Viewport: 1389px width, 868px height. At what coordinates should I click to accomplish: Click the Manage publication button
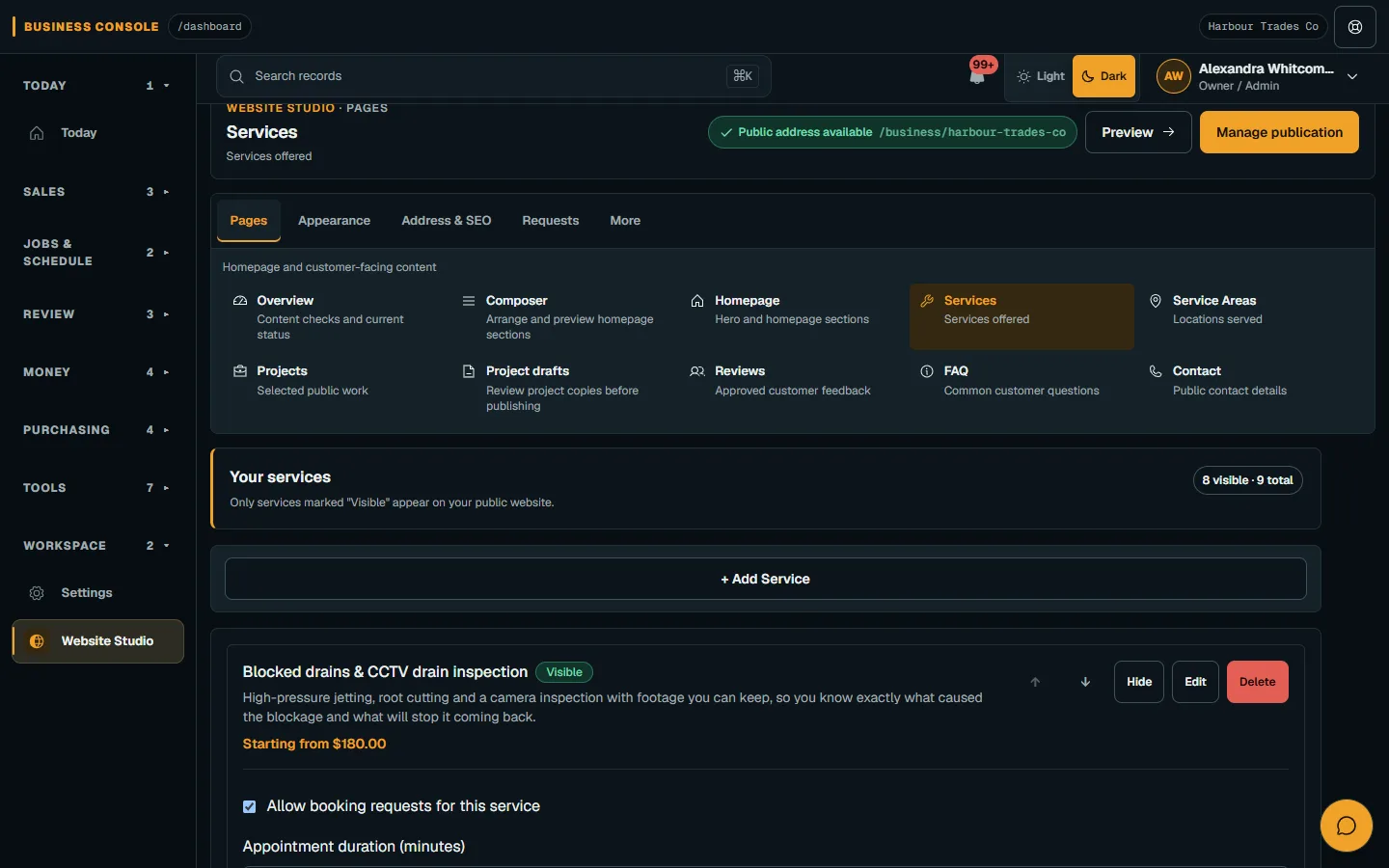(x=1279, y=132)
